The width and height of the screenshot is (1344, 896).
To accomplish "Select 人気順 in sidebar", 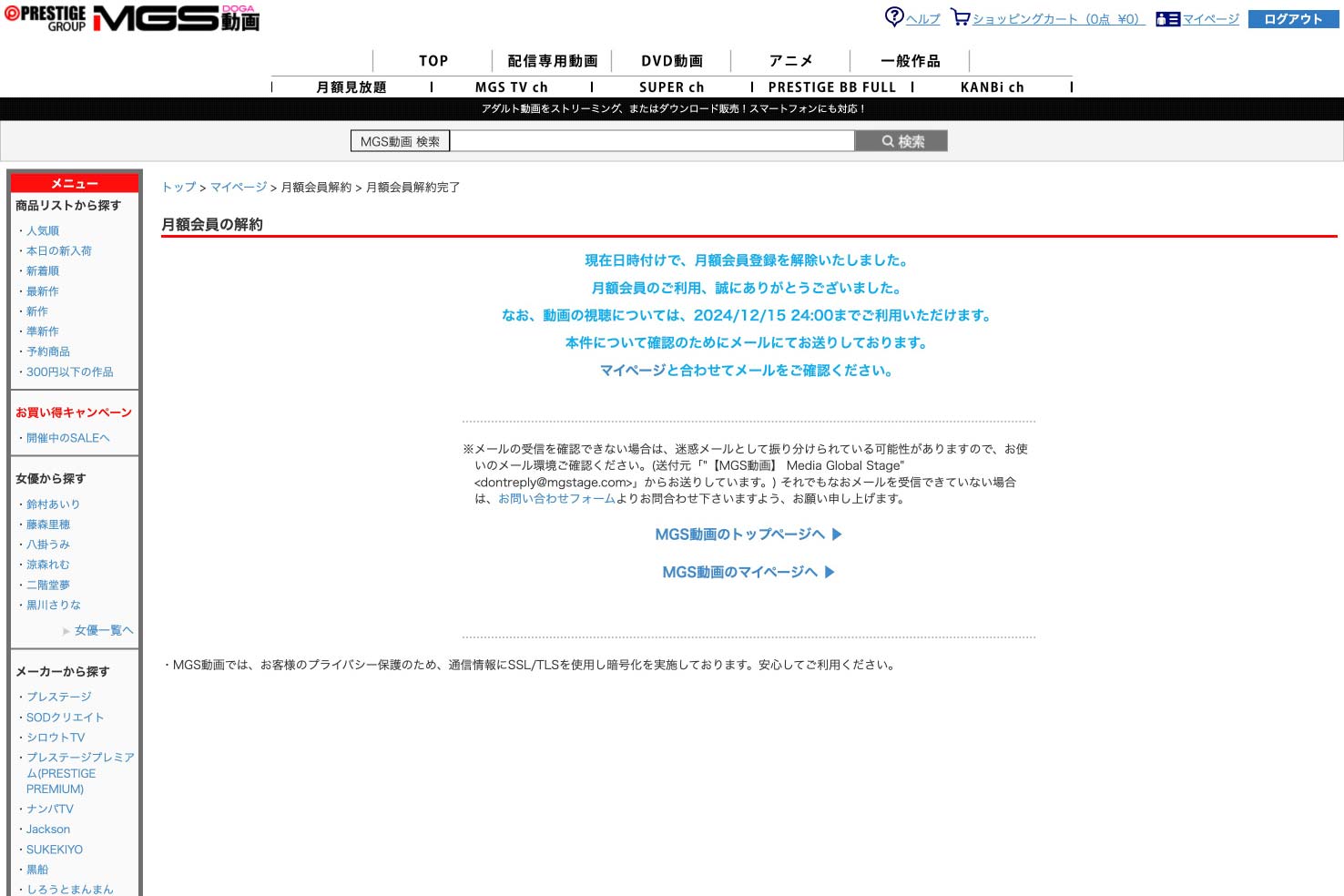I will click(43, 231).
